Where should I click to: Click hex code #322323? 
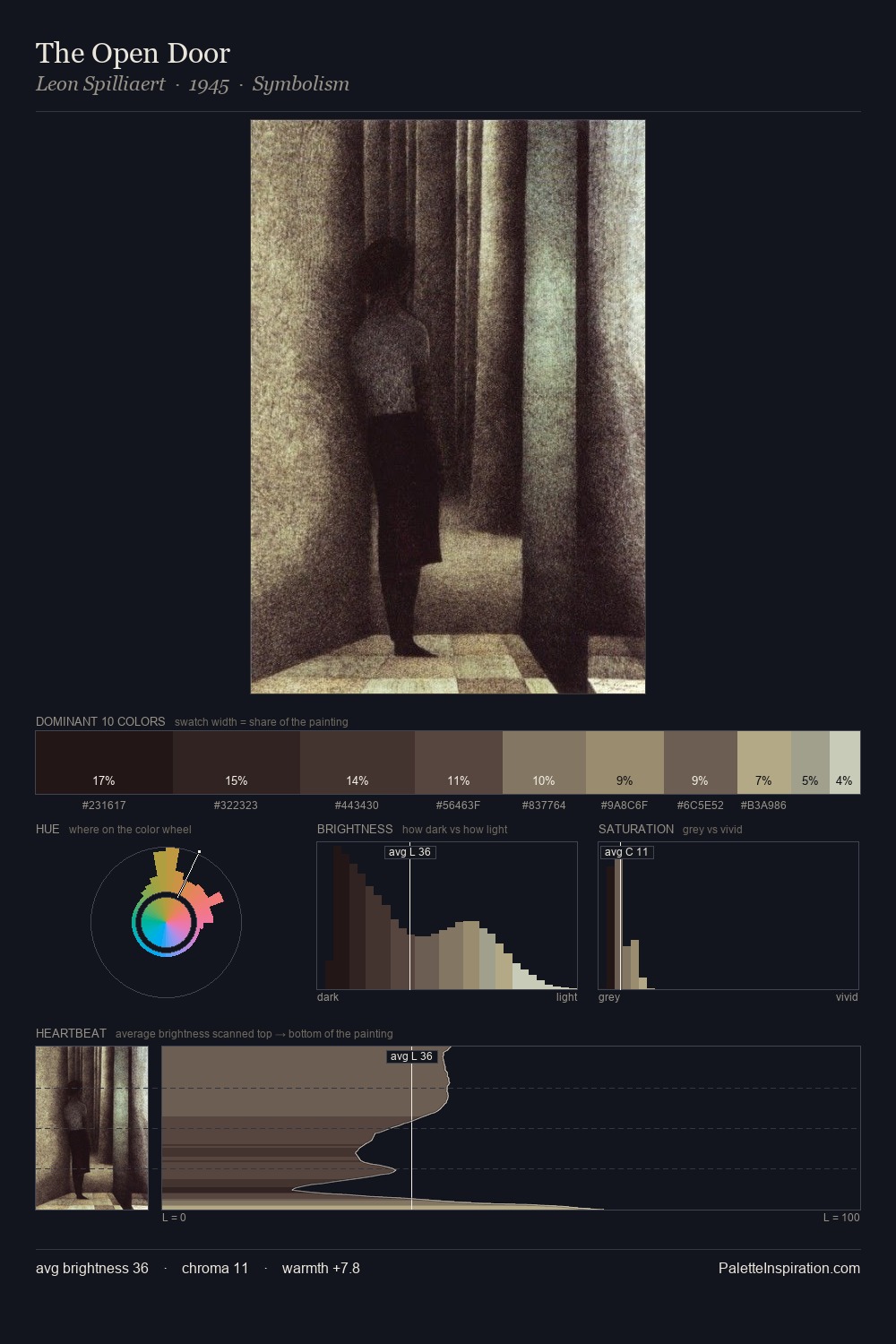coord(236,806)
